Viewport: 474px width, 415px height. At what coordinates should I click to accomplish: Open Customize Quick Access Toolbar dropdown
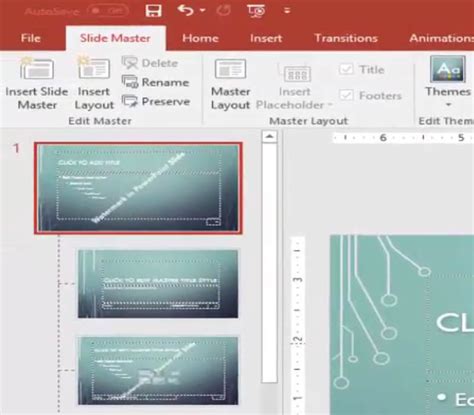287,11
